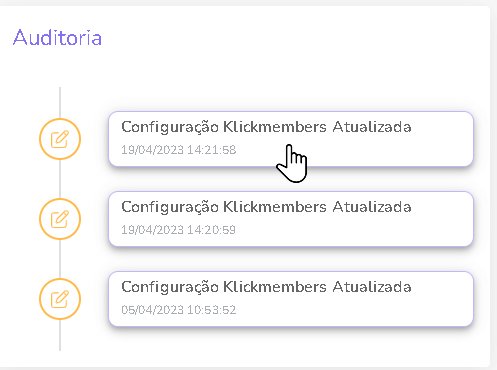Viewport: 497px width, 370px height.
Task: Open the audit card dated 19/04/2023 14:21:58
Action: 291,139
